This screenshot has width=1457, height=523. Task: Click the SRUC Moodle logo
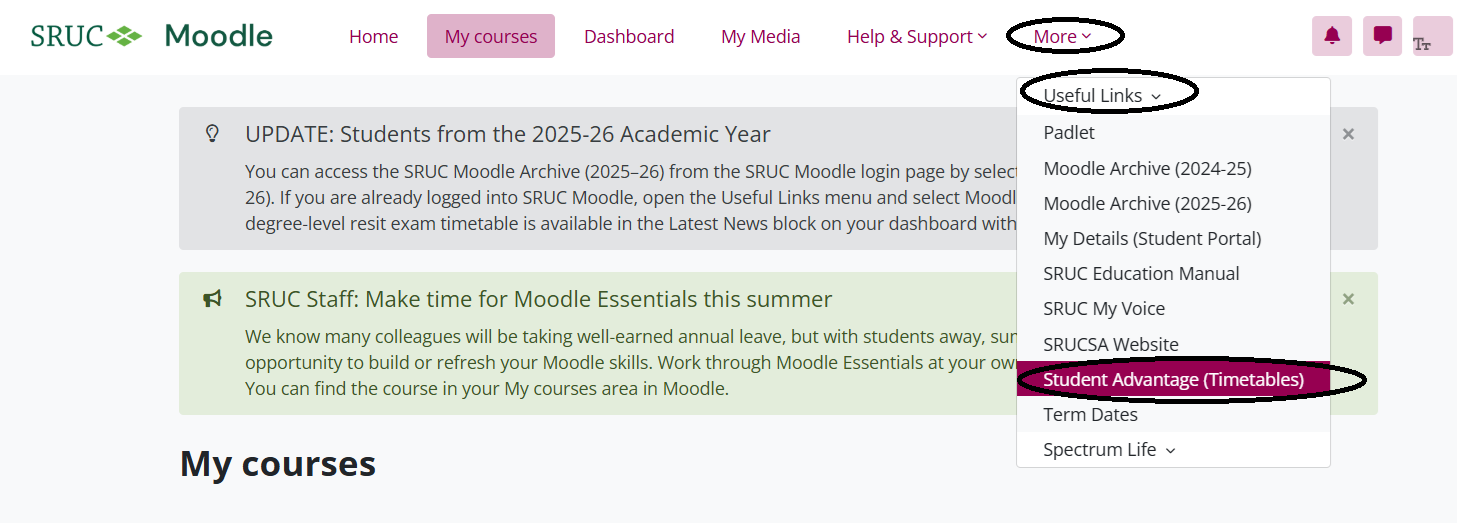152,36
